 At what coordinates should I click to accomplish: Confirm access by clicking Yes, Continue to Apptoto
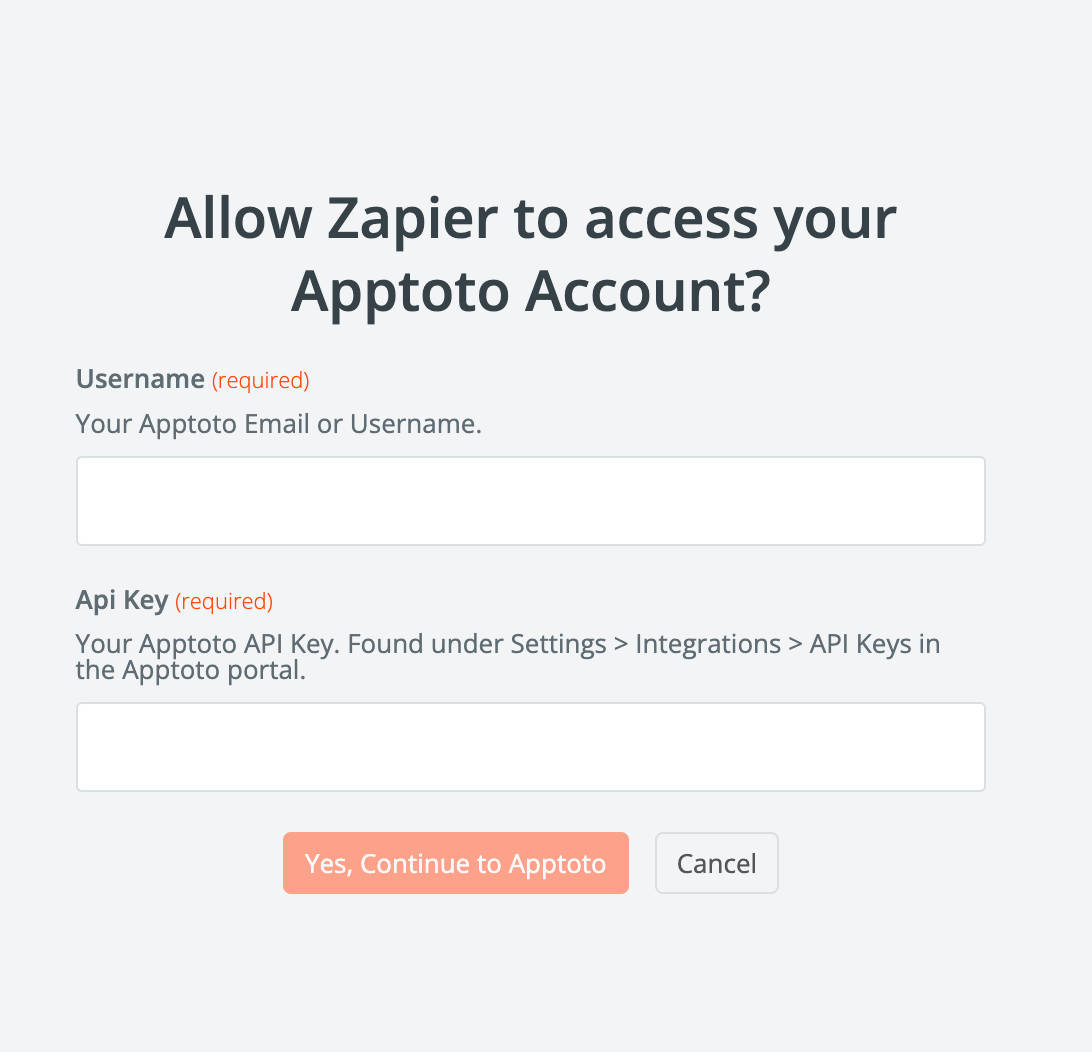click(455, 862)
